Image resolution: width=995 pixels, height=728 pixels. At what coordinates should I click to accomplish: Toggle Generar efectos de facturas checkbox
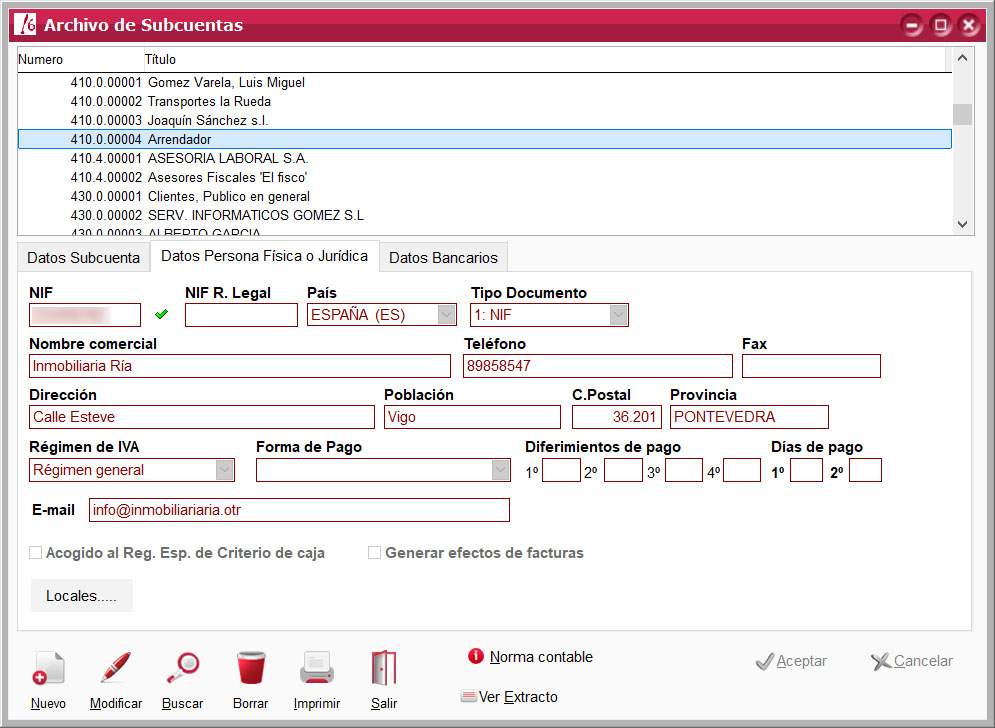coord(374,552)
